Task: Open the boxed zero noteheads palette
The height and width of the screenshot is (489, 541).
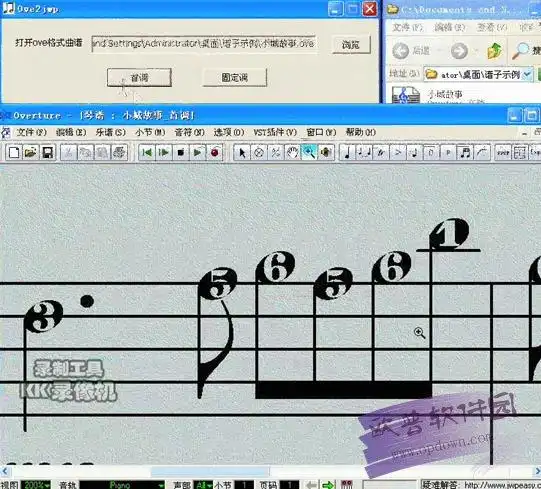Action: click(431, 153)
